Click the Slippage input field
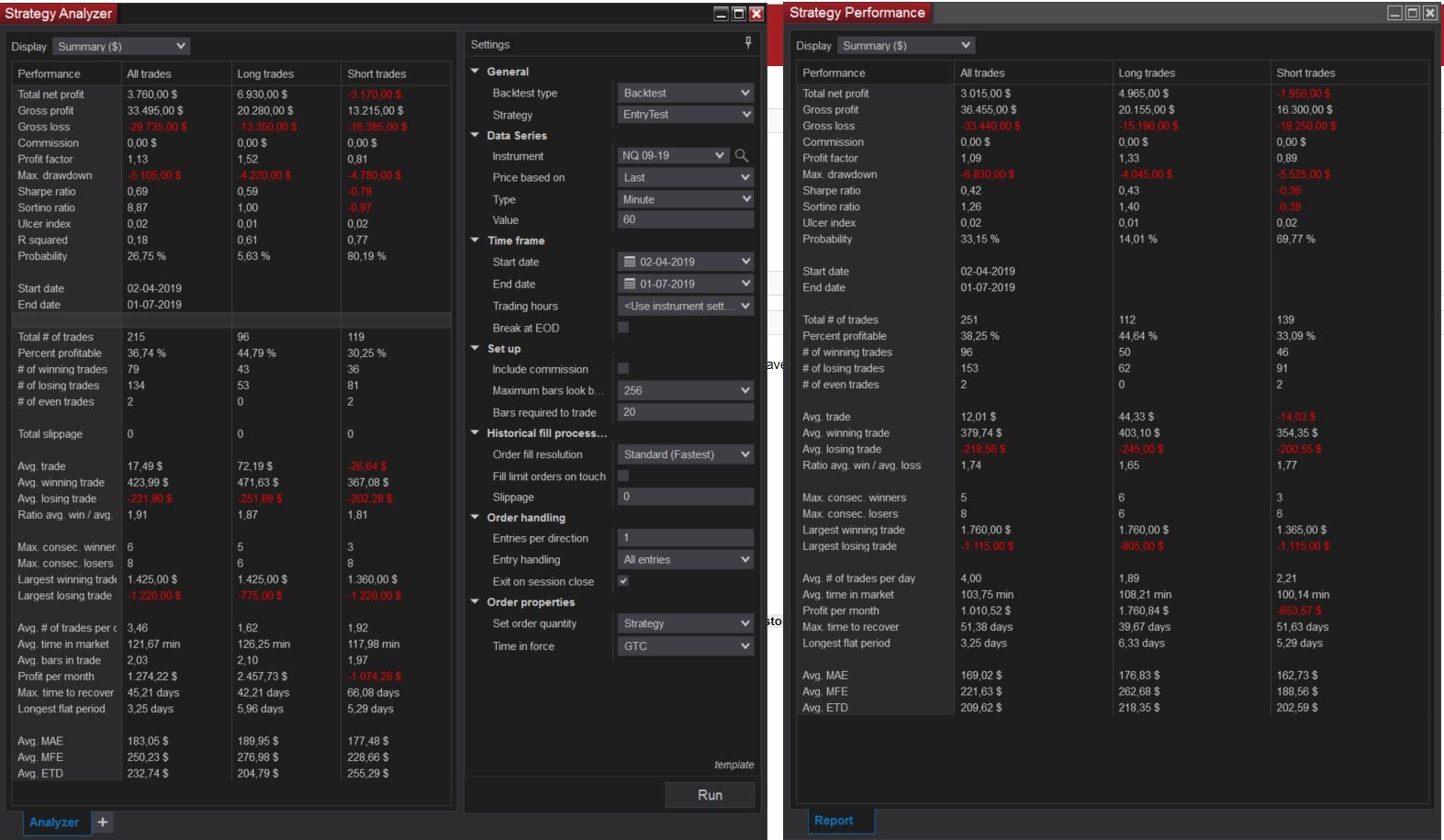Image resolution: width=1444 pixels, height=840 pixels. (686, 497)
